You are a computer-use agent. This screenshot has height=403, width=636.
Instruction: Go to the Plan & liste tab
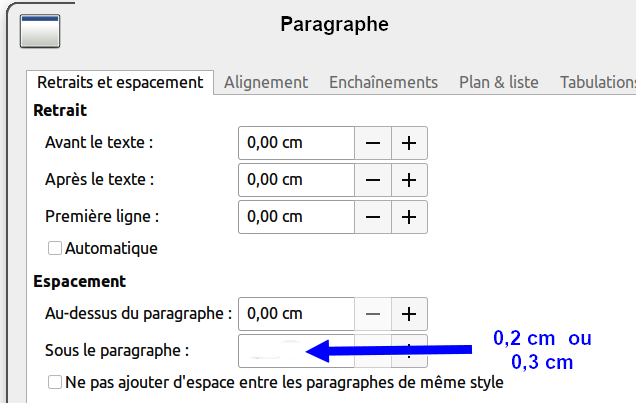coord(498,82)
